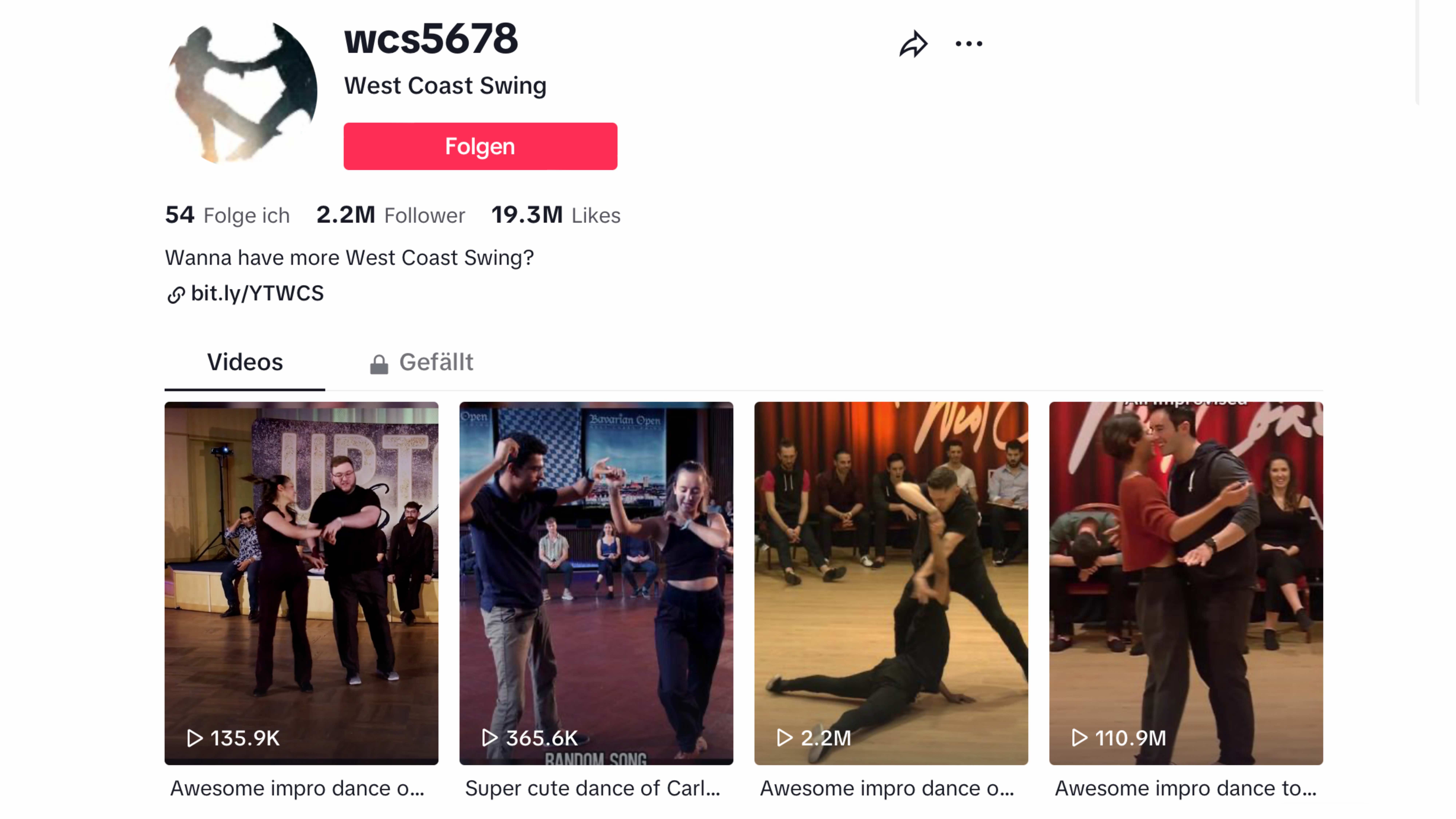Click play icon on the 135.9K video
1456x819 pixels.
(194, 738)
